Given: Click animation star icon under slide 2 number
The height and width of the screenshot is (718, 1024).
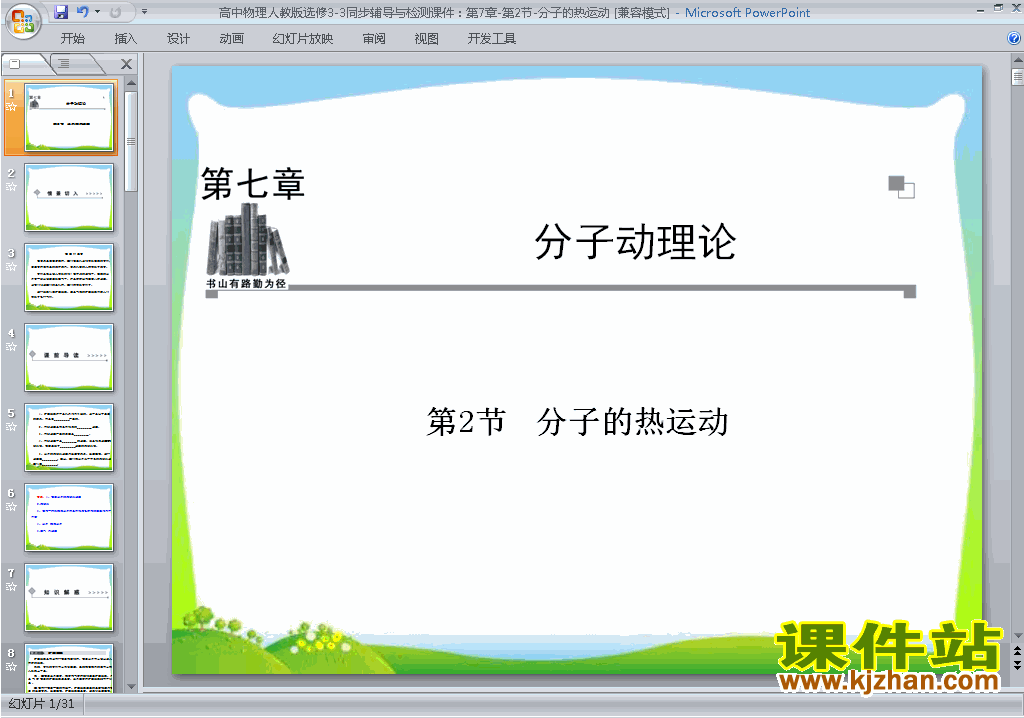Looking at the screenshot, I should (11, 187).
